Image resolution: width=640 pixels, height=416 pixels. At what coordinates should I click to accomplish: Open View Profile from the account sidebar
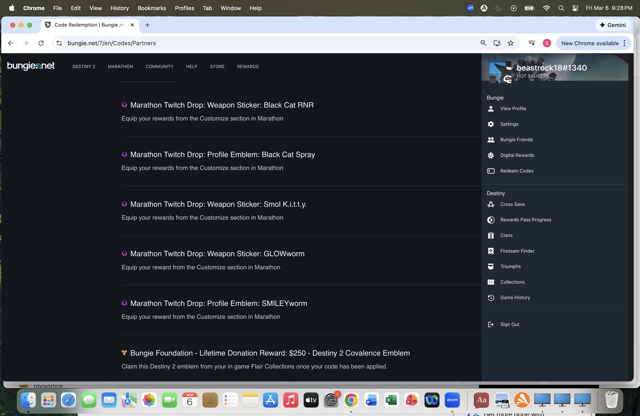pos(513,109)
